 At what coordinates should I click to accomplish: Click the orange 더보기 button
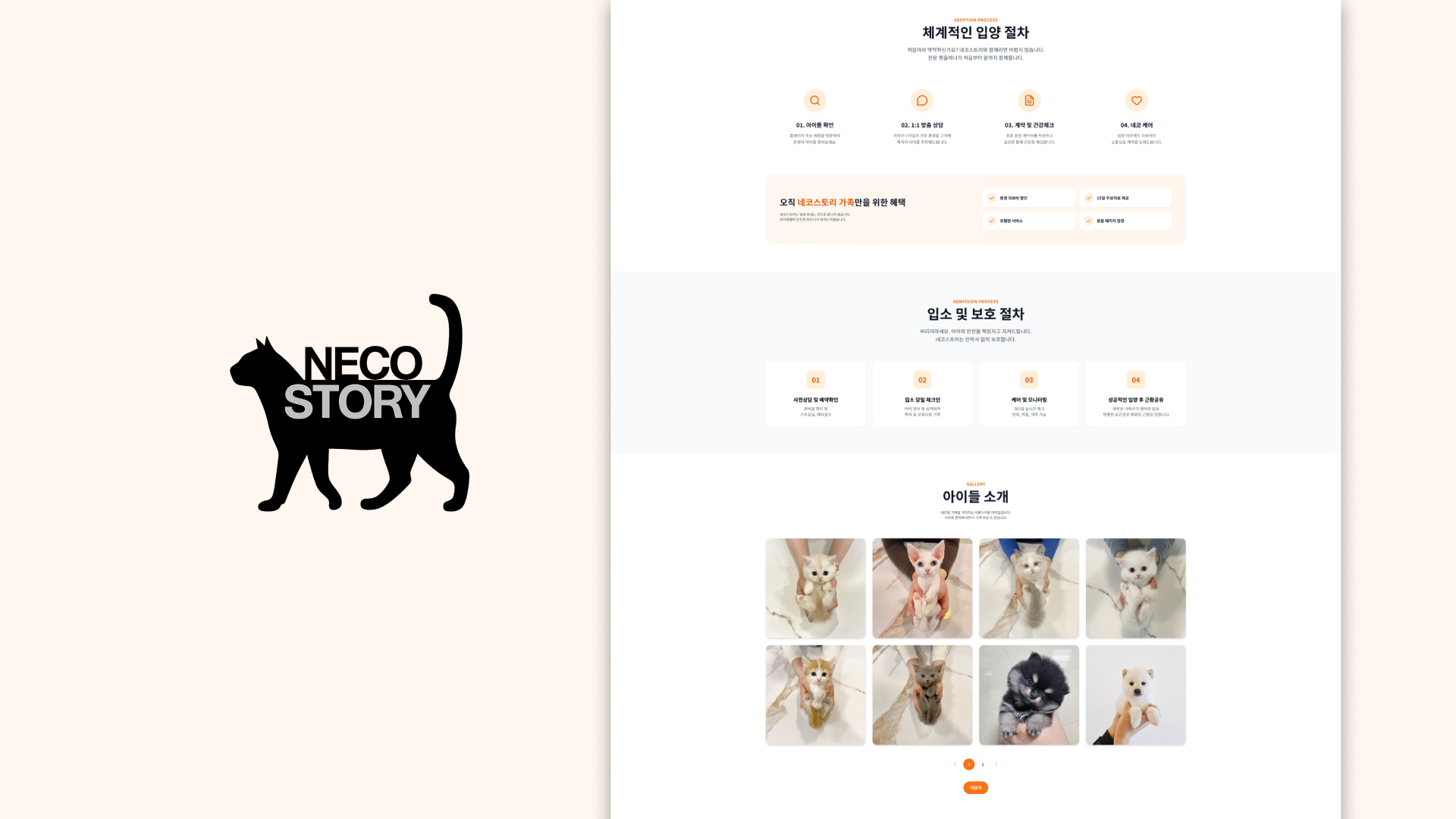click(975, 788)
